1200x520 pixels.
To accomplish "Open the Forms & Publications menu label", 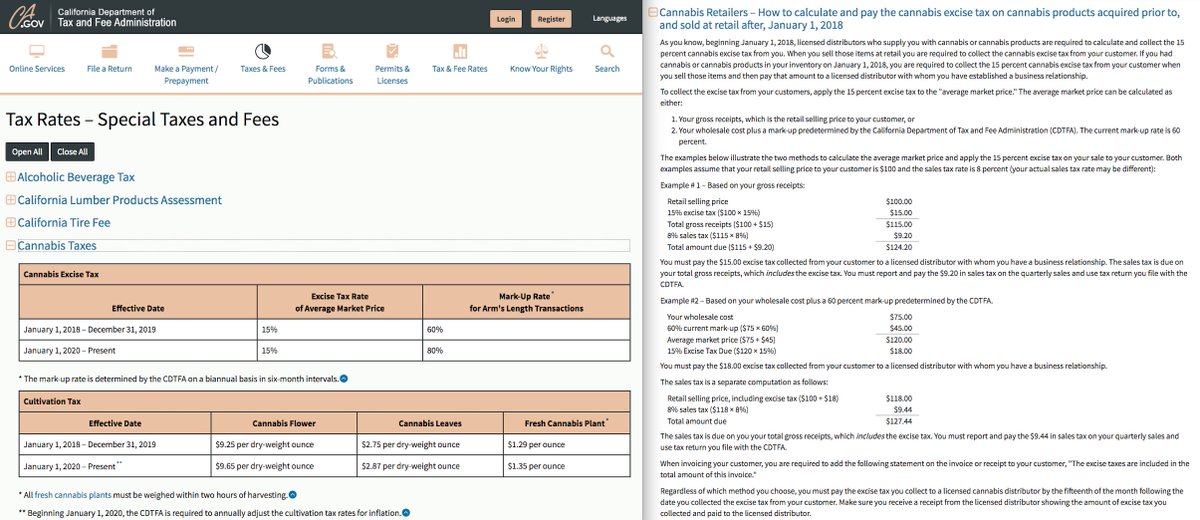I will 330,75.
